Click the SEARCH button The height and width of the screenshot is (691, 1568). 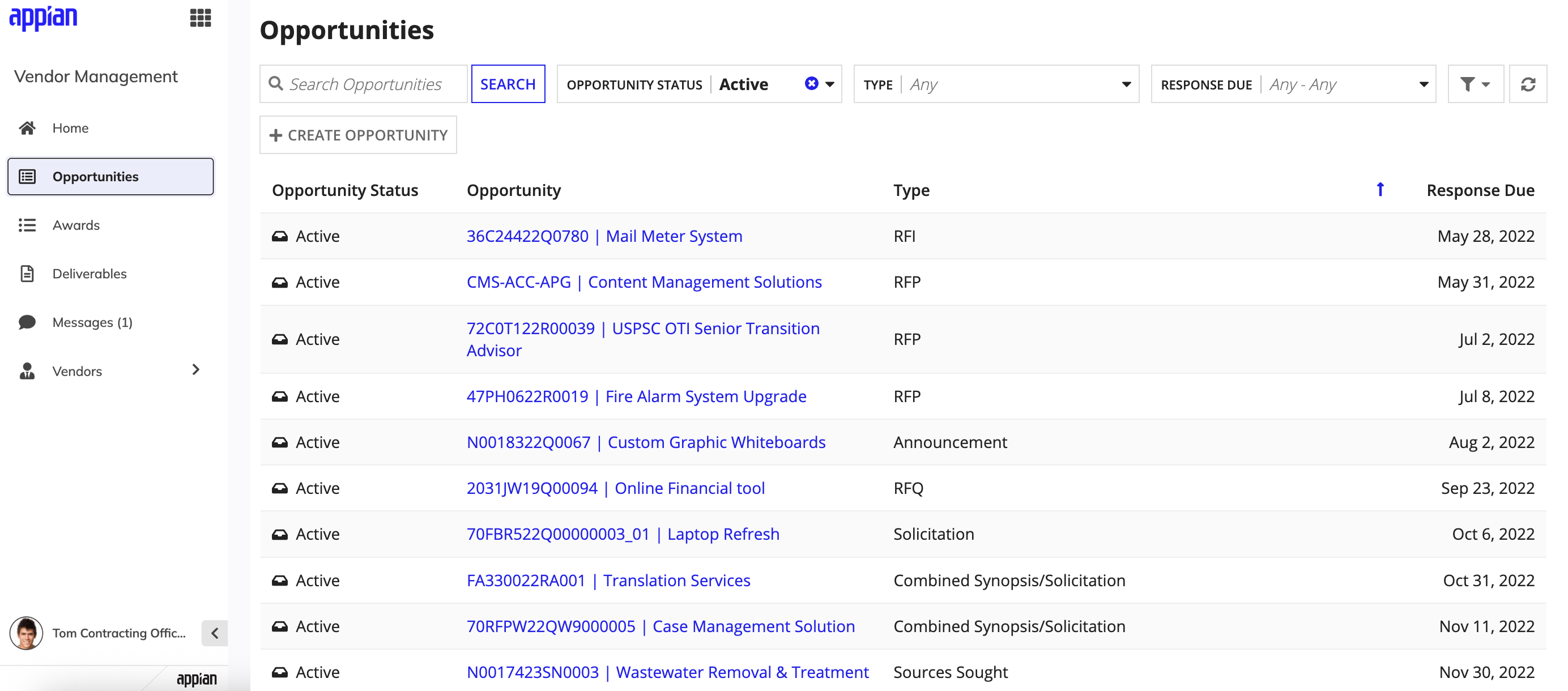pyautogui.click(x=508, y=84)
